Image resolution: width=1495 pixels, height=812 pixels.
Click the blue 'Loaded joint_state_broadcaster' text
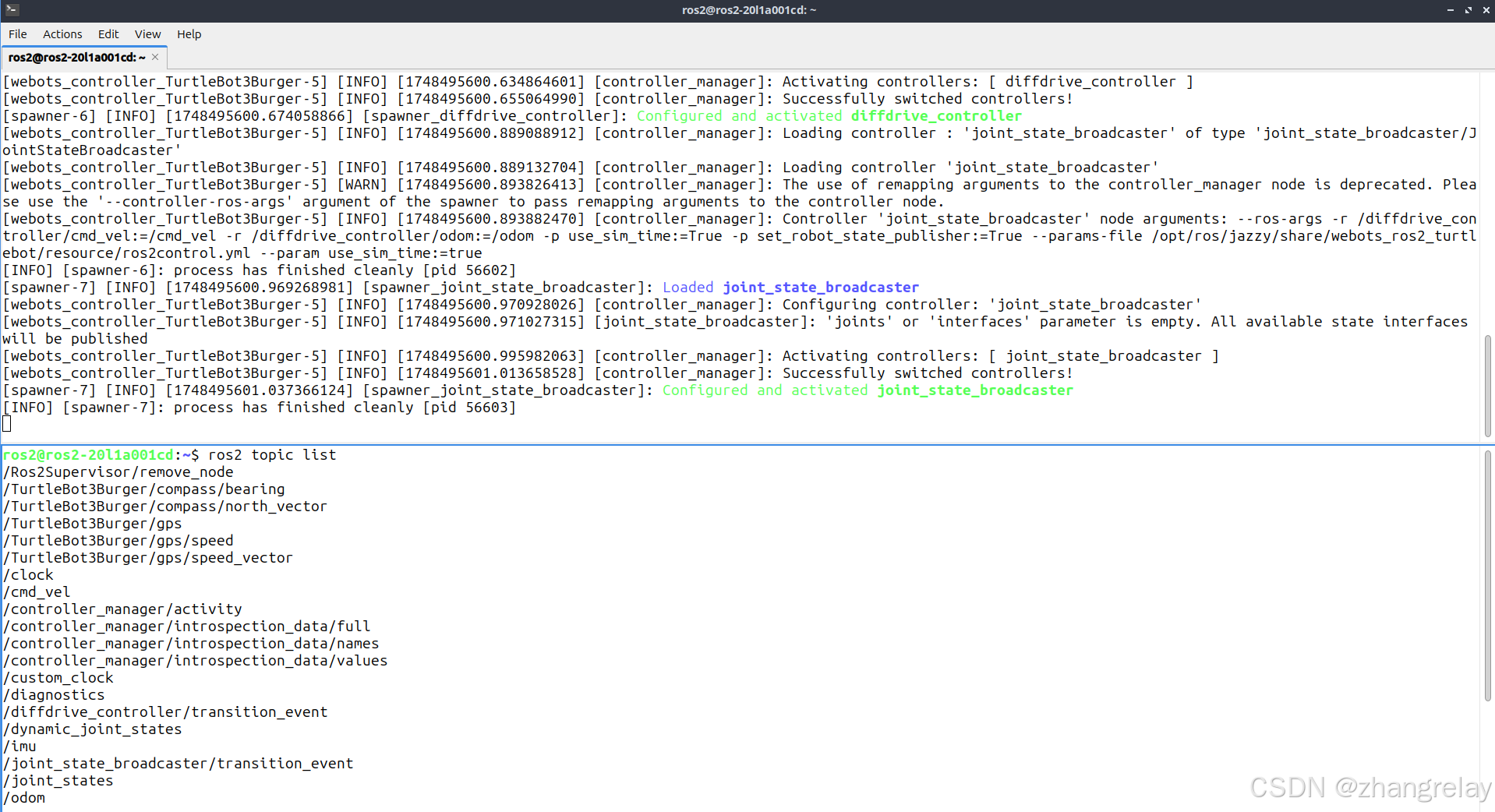[790, 288]
